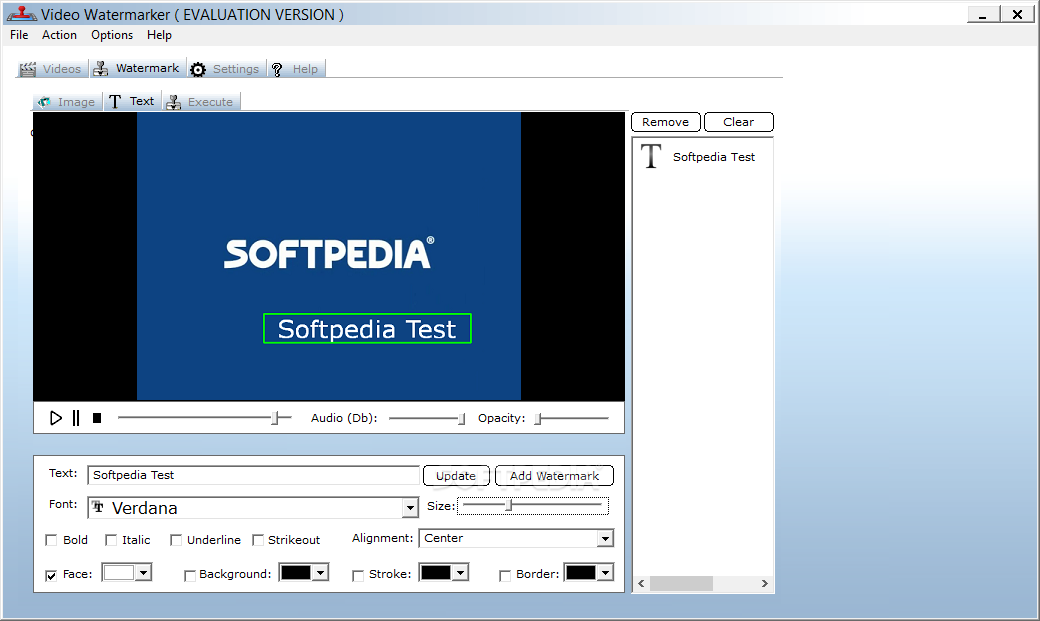Click the black Border color swatch
The image size is (1040, 621).
pos(580,572)
